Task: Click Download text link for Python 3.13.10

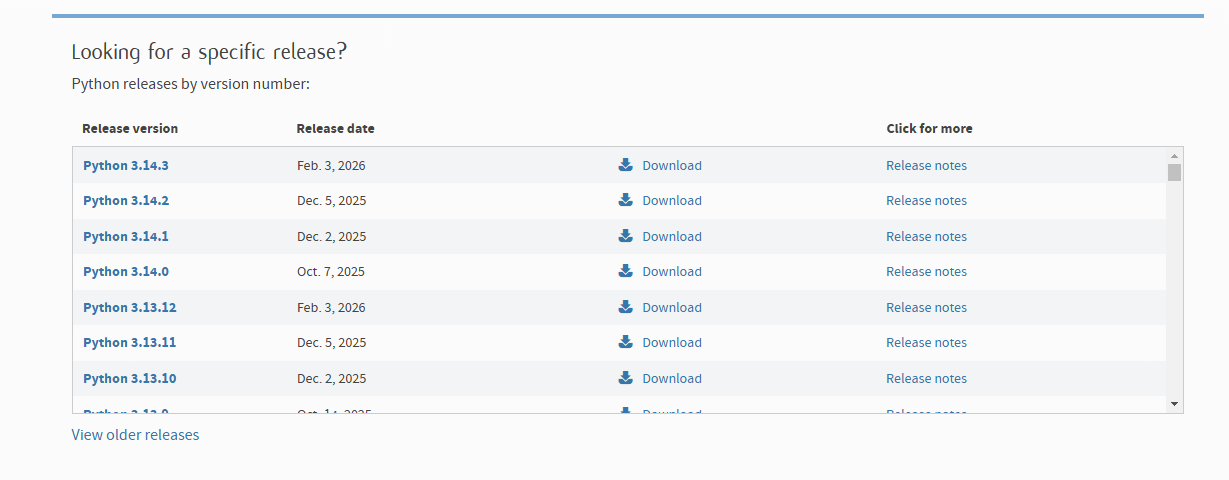Action: (672, 378)
